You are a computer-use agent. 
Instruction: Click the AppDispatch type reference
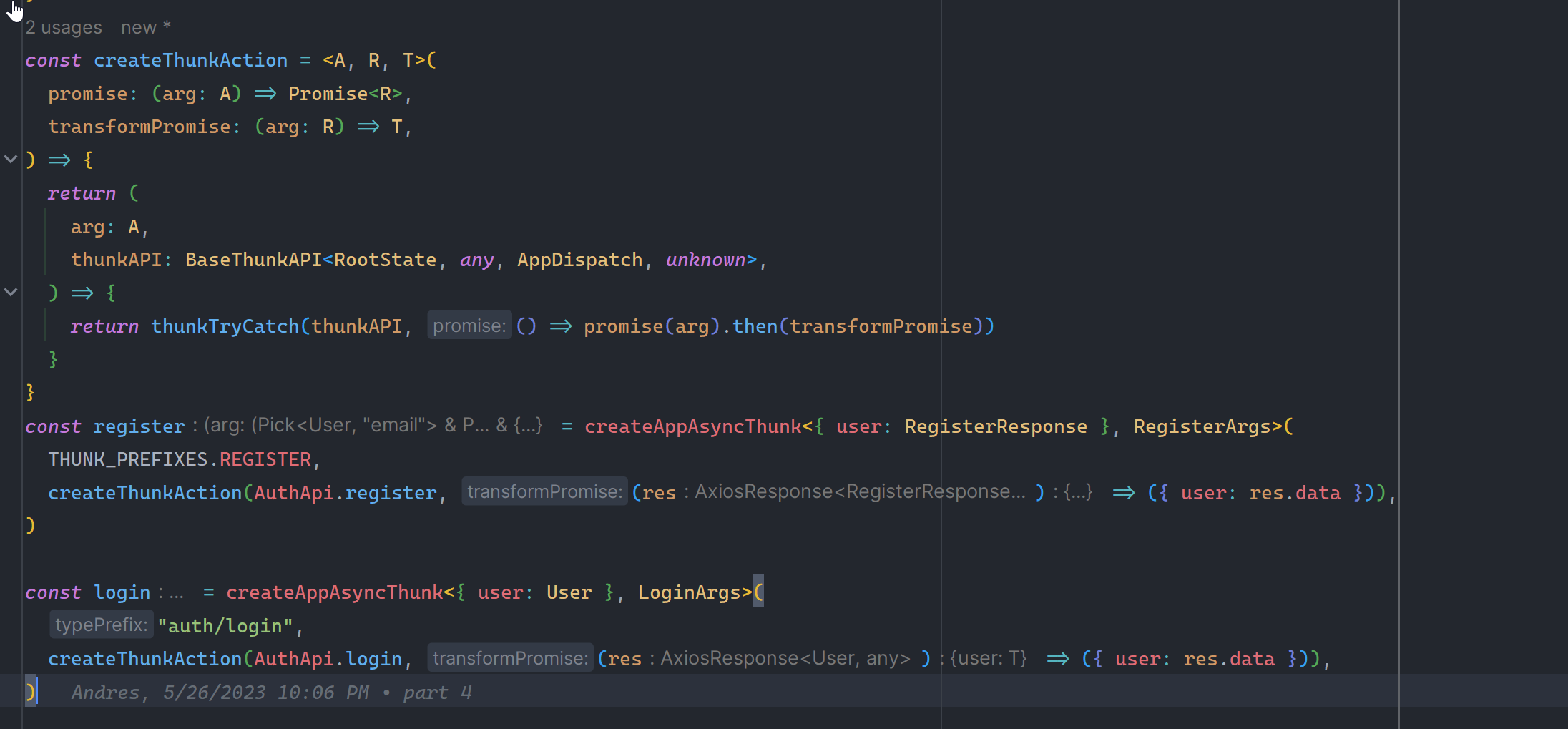pos(579,260)
